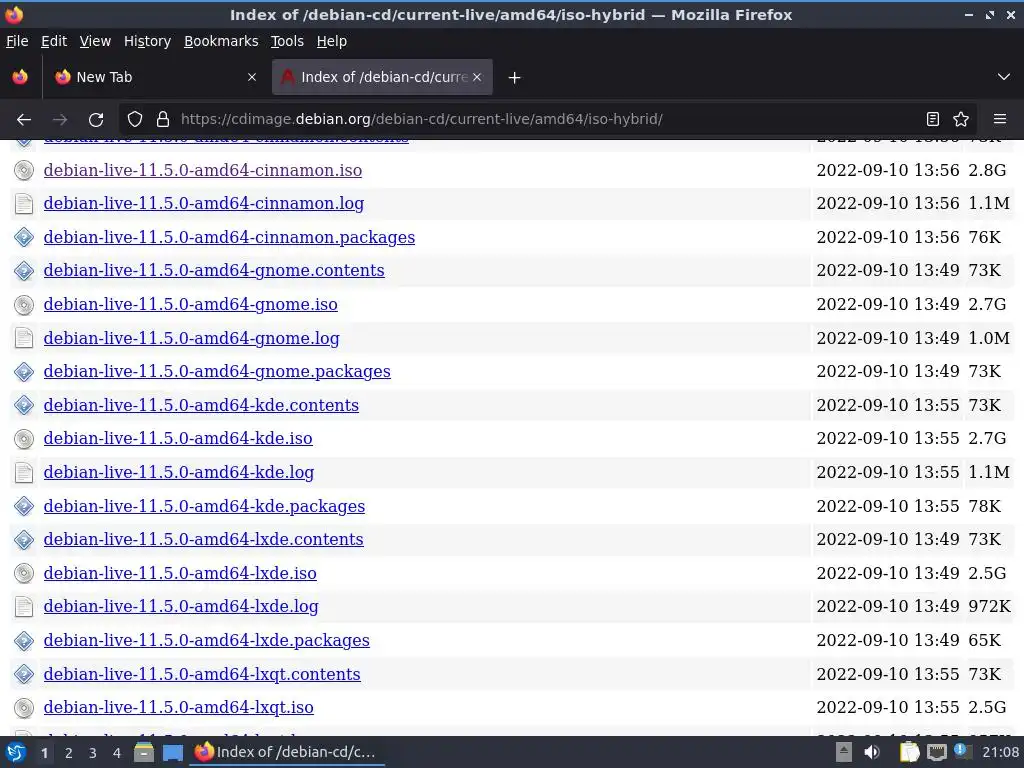The width and height of the screenshot is (1024, 768).
Task: Open the LXQt start menu icon
Action: [16, 753]
